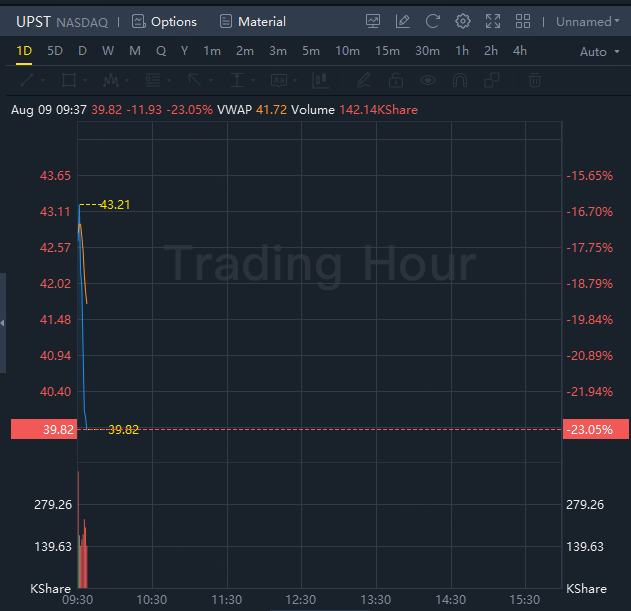631x611 pixels.
Task: Expand the left side panel handle
Action: point(3,323)
